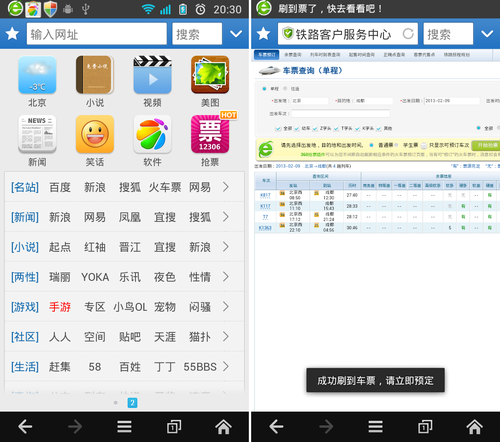Open tab switcher on left screen
This screenshot has width=500, height=442.
[x=174, y=426]
